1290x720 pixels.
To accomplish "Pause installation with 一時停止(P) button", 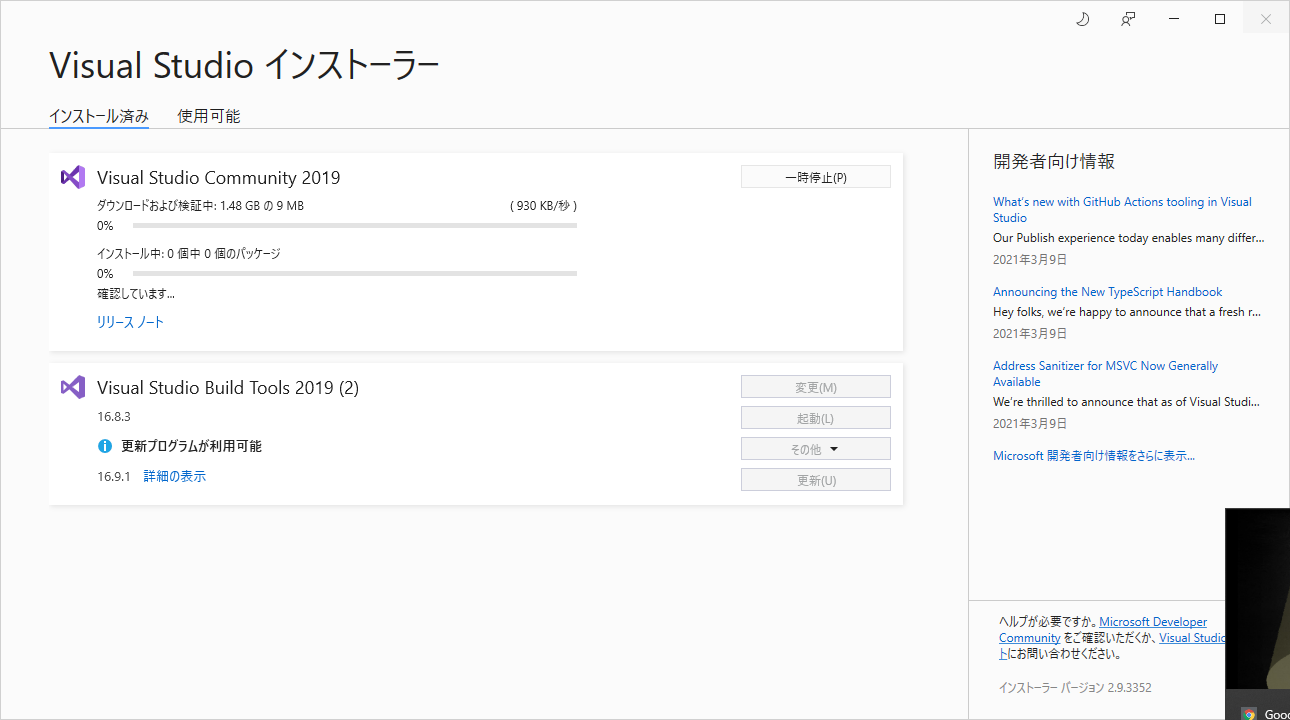I will [x=816, y=177].
